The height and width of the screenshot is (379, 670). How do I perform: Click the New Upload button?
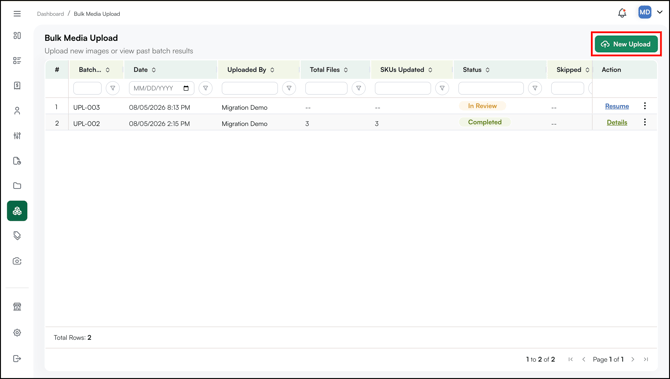coord(626,44)
